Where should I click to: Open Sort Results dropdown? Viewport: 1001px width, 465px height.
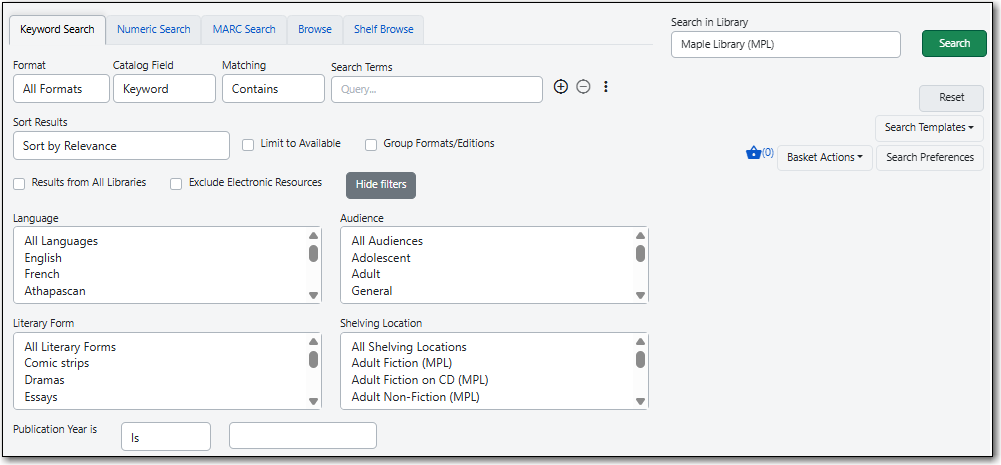[121, 146]
